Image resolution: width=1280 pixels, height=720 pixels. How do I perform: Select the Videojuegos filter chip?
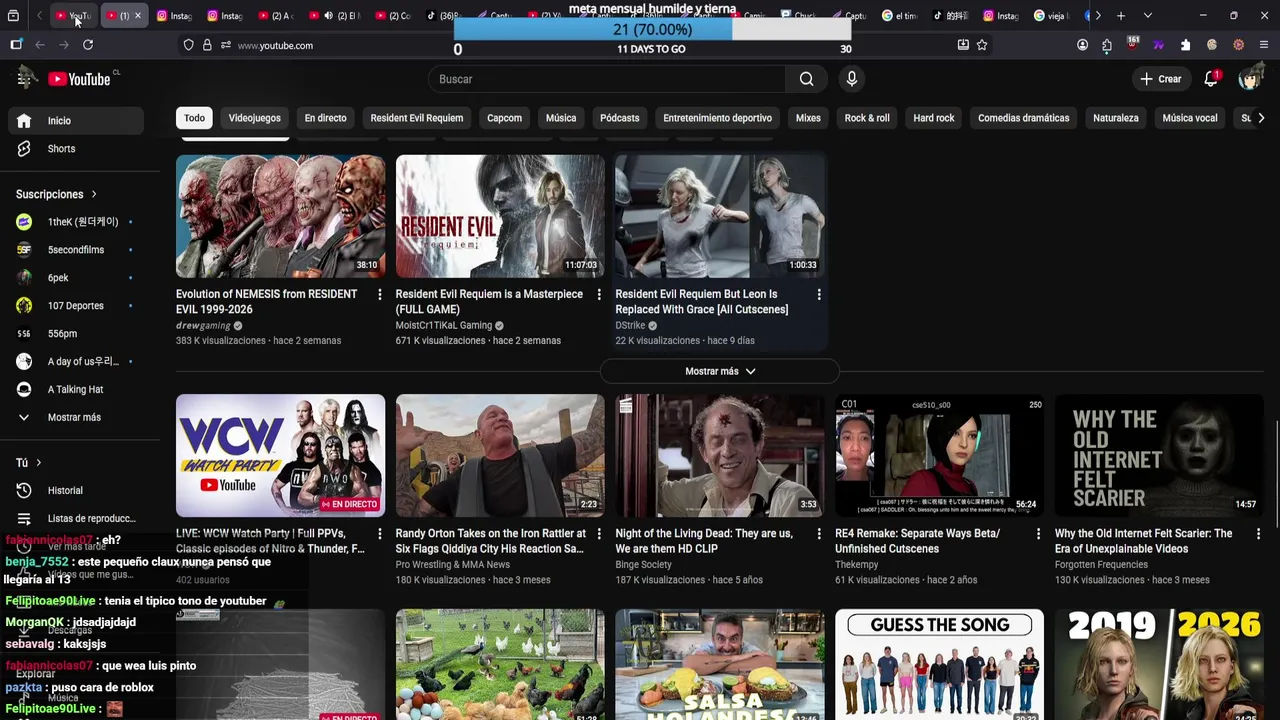(254, 118)
